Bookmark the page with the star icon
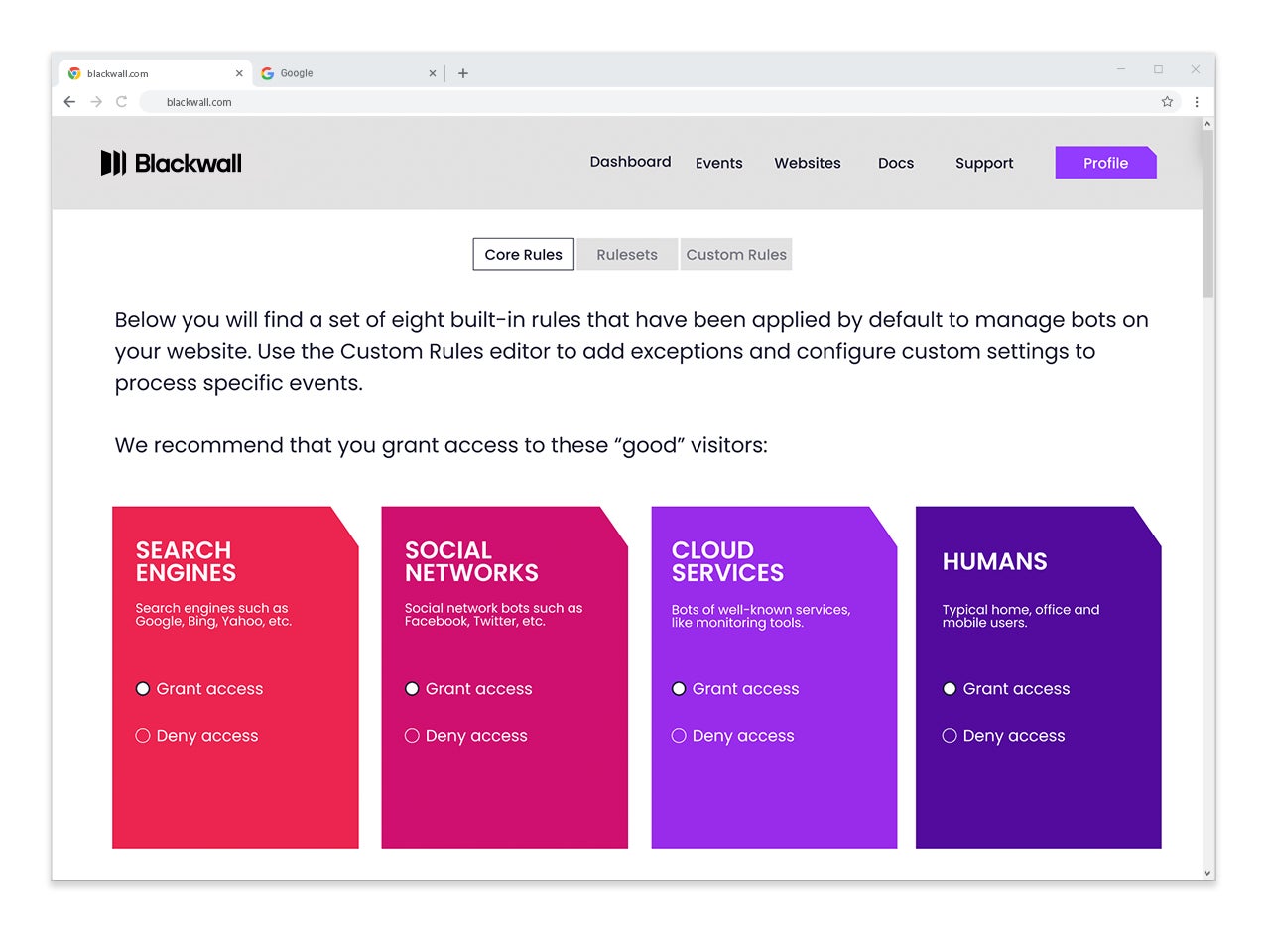The width and height of the screenshot is (1270, 952). click(1167, 102)
